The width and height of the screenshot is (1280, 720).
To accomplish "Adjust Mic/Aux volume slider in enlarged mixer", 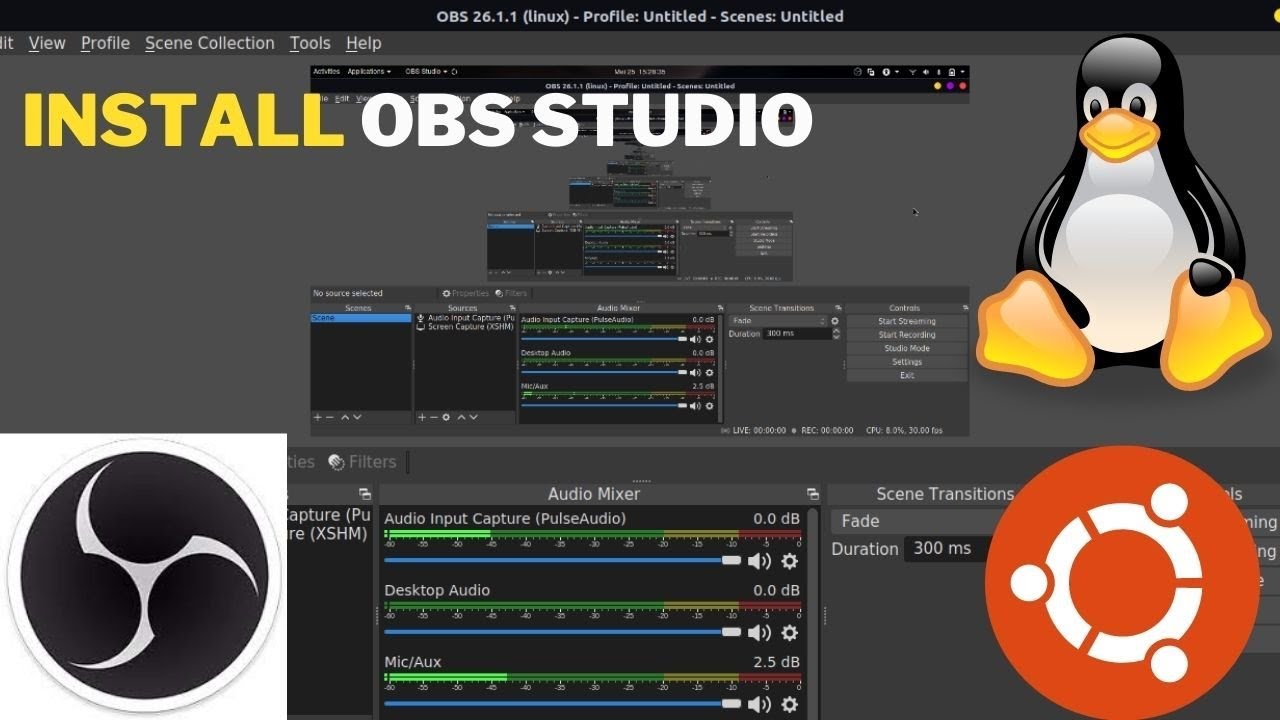I will pyautogui.click(x=563, y=705).
